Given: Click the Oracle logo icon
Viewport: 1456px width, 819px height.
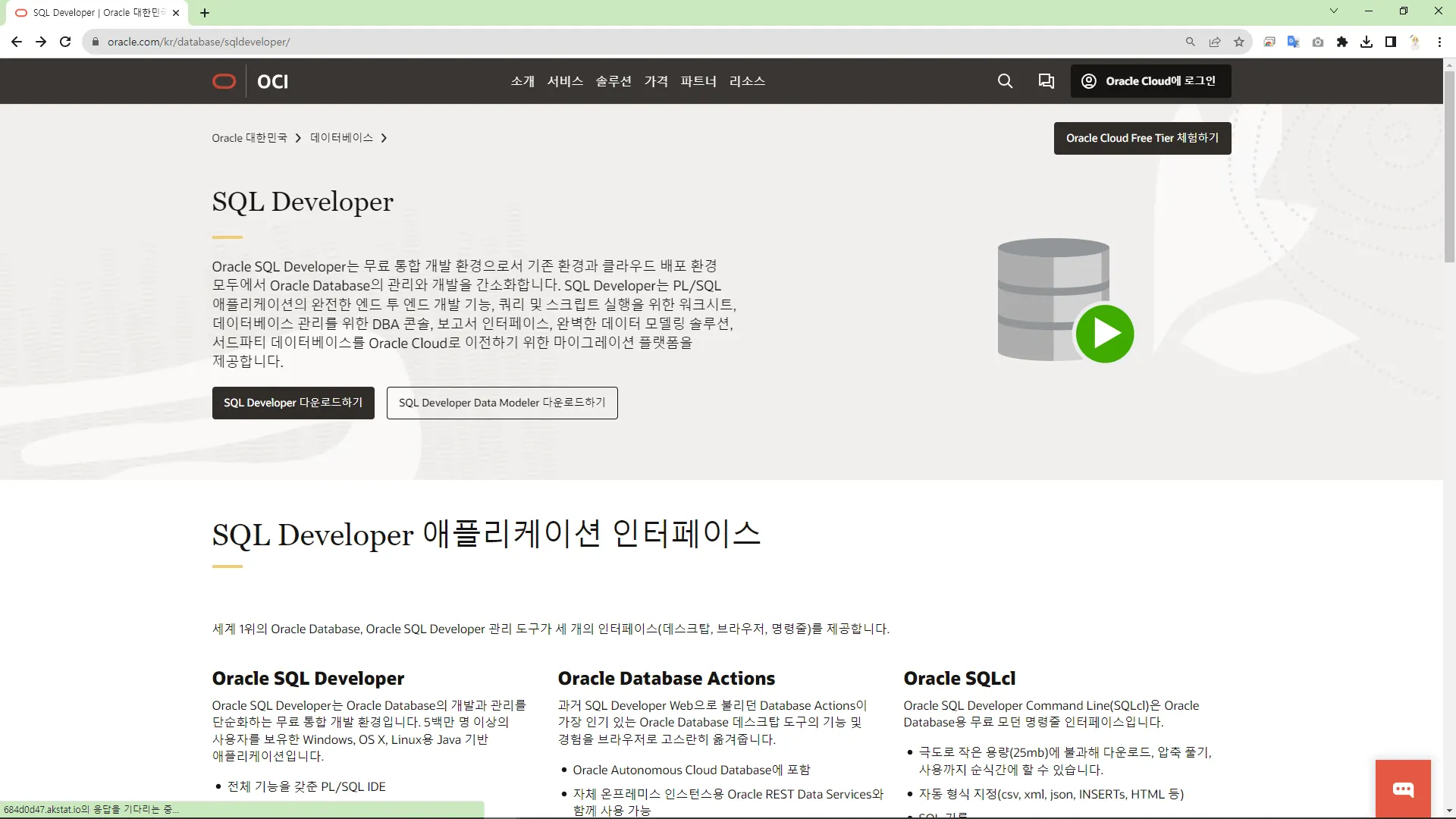Looking at the screenshot, I should pyautogui.click(x=224, y=81).
